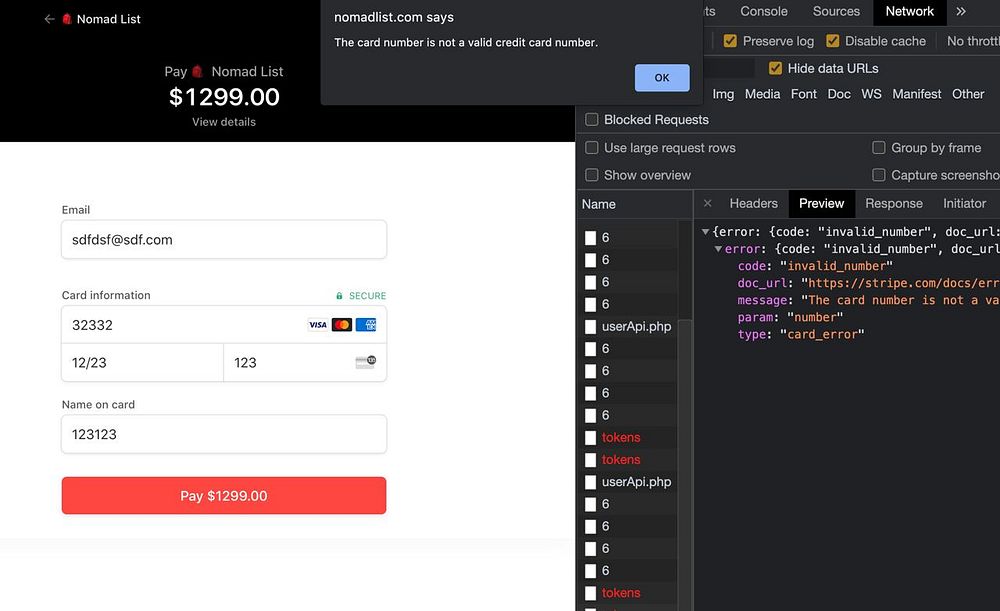Image resolution: width=1000 pixels, height=611 pixels.
Task: Open the Headers tab
Action: [753, 203]
